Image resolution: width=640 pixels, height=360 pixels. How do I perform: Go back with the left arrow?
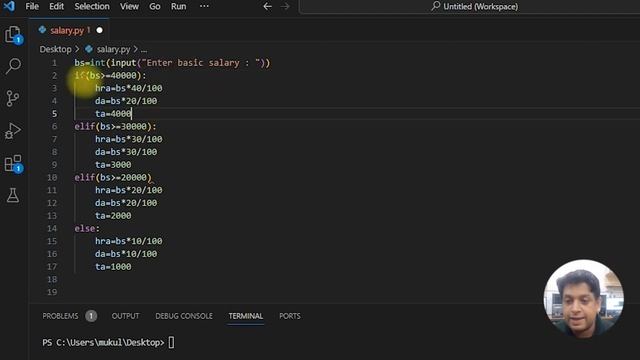[x=267, y=7]
